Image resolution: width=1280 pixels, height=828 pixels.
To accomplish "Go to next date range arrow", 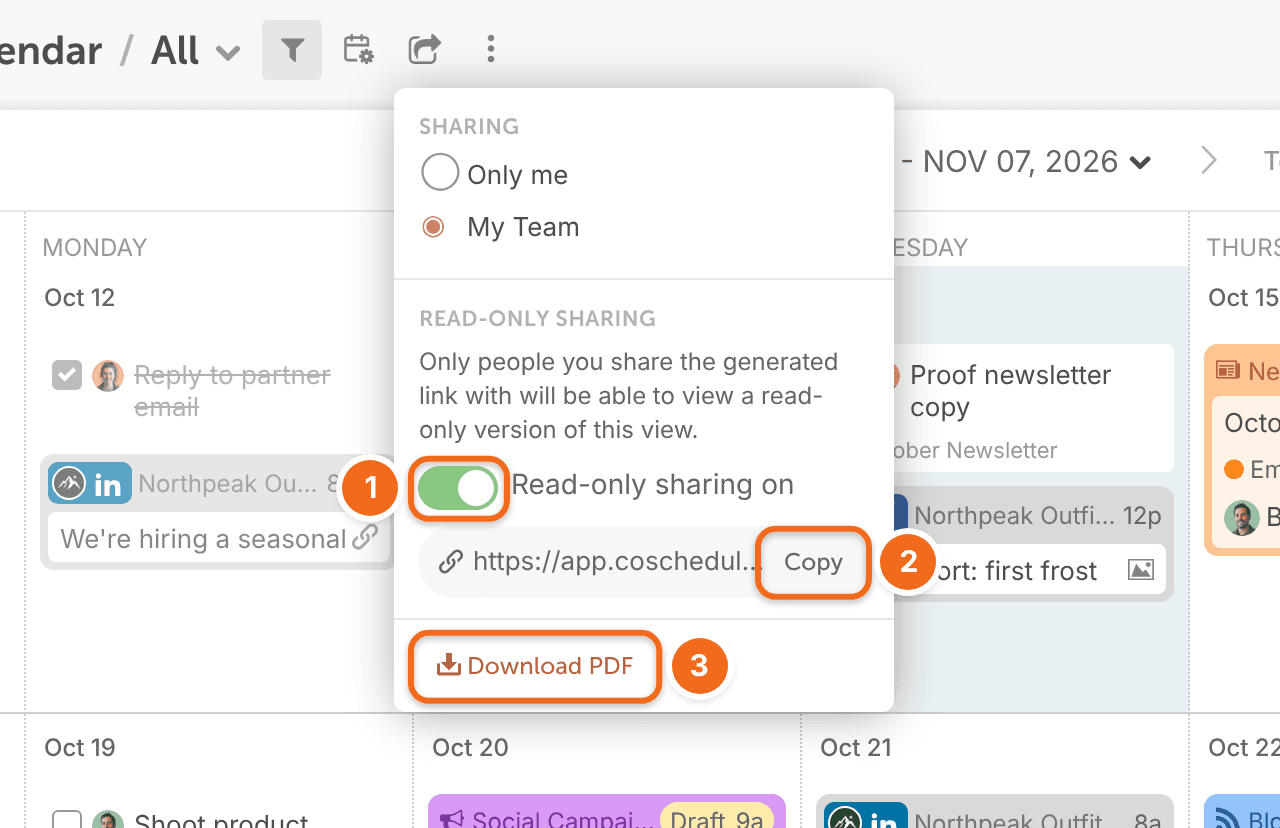I will point(1208,161).
